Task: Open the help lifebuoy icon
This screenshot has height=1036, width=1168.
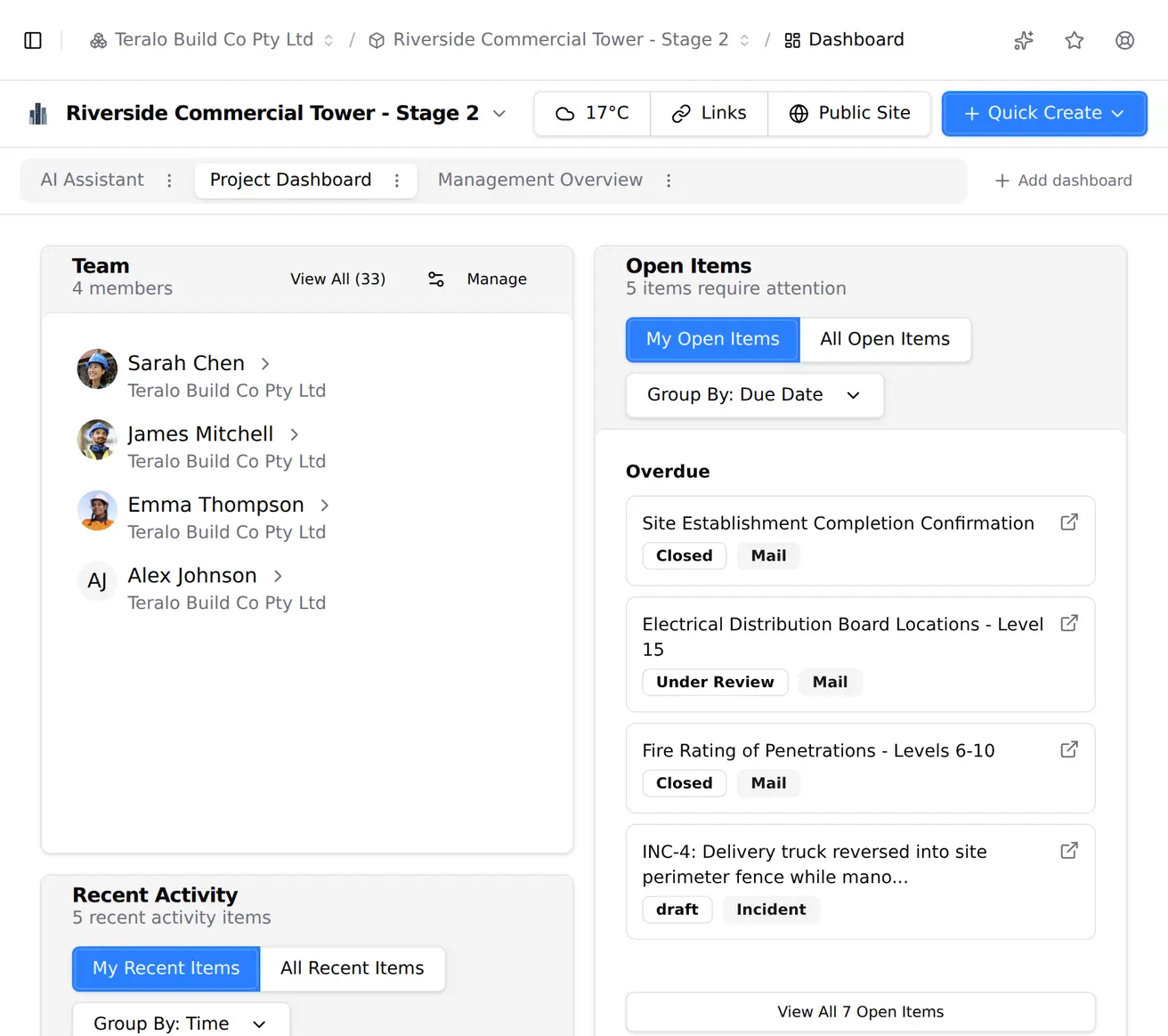Action: 1125,40
